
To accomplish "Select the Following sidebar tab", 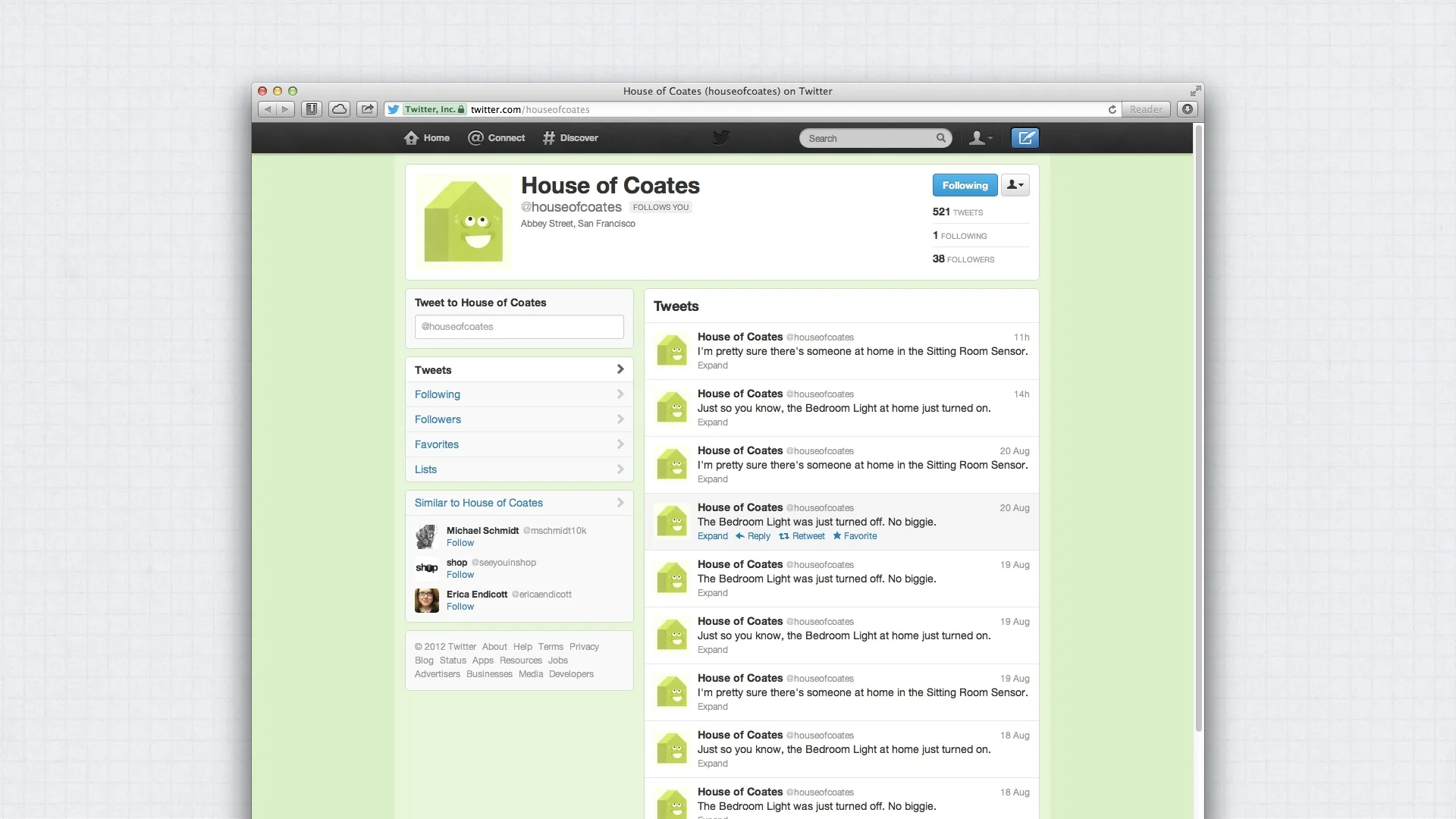I will click(x=519, y=394).
